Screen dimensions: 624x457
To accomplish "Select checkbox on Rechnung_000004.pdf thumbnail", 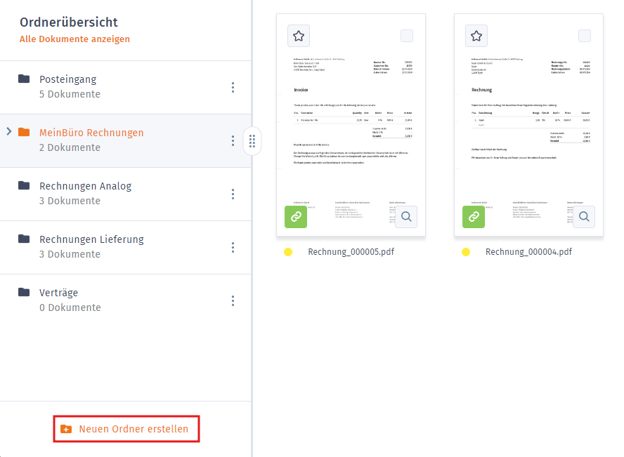I will coord(585,36).
